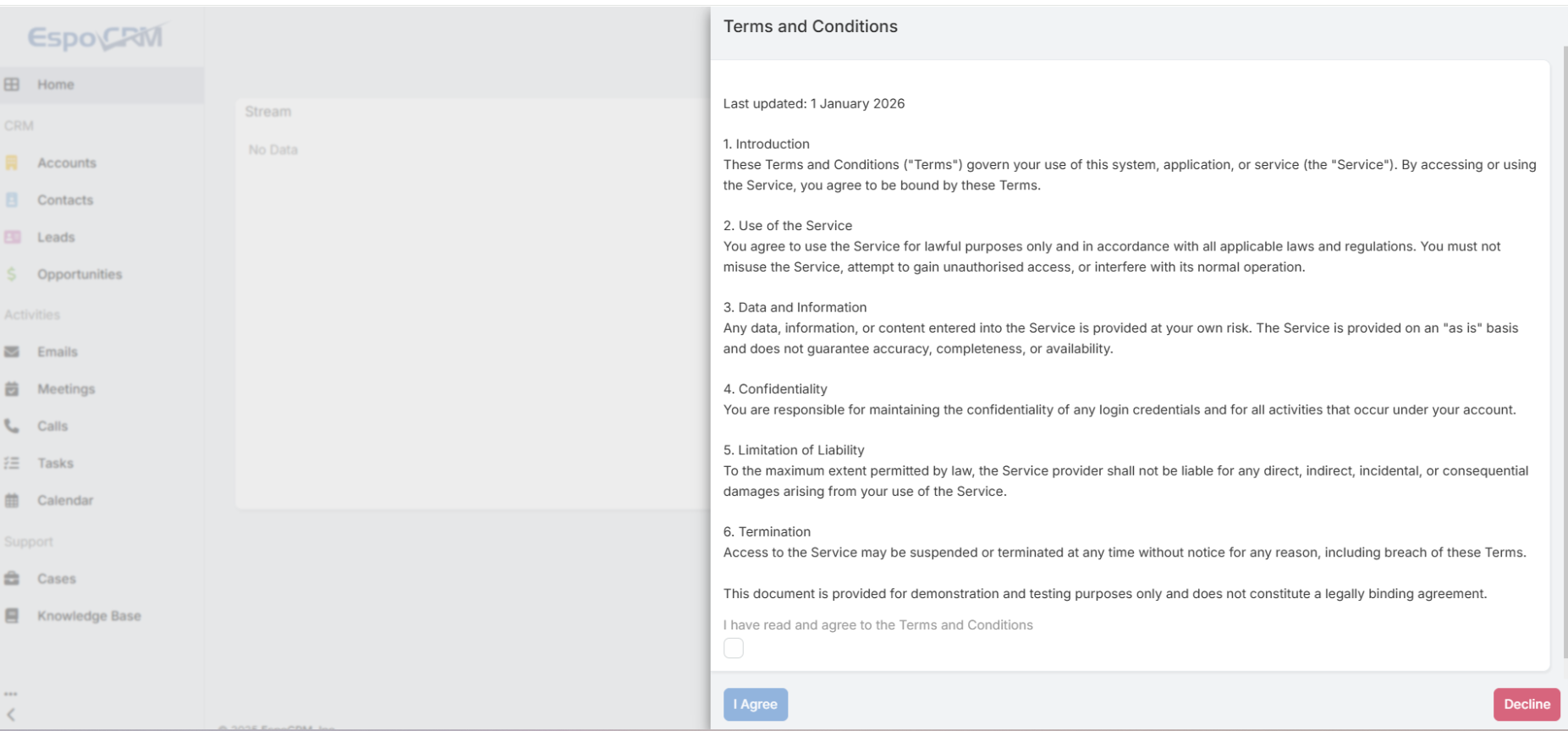Click the Leads card icon
The image size is (1568, 731).
tap(12, 237)
